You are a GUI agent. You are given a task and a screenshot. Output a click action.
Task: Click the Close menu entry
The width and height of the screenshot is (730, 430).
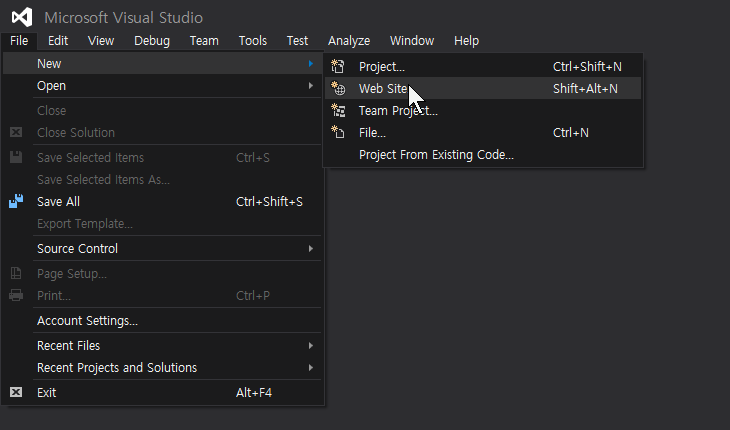(162, 110)
